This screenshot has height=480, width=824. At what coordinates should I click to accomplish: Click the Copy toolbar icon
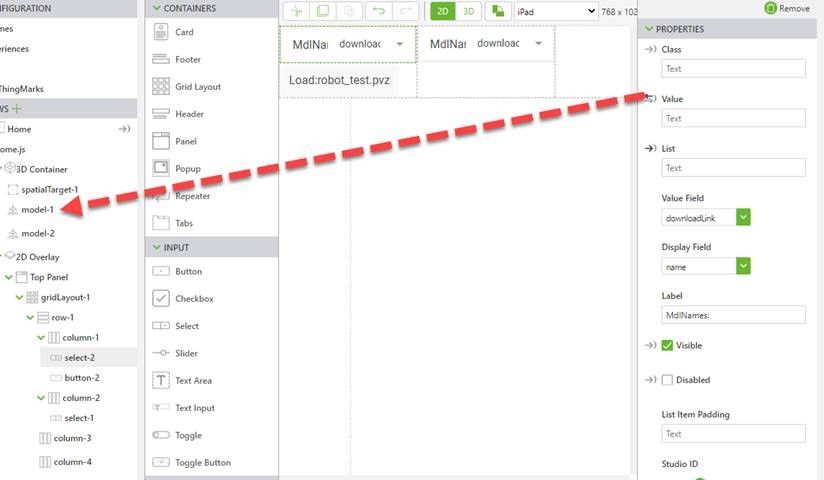coord(323,11)
